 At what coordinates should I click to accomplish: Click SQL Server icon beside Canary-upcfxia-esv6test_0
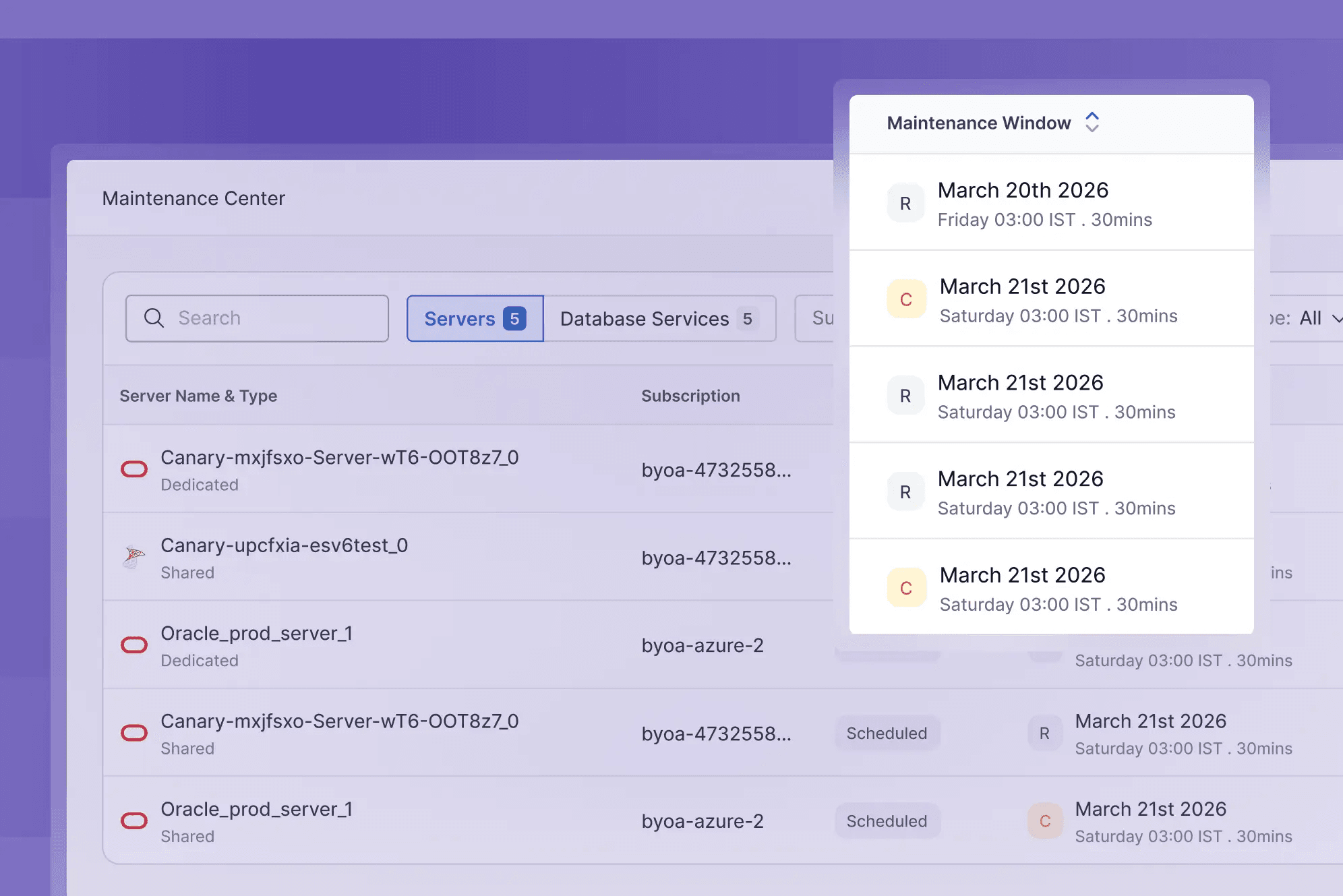click(x=134, y=557)
